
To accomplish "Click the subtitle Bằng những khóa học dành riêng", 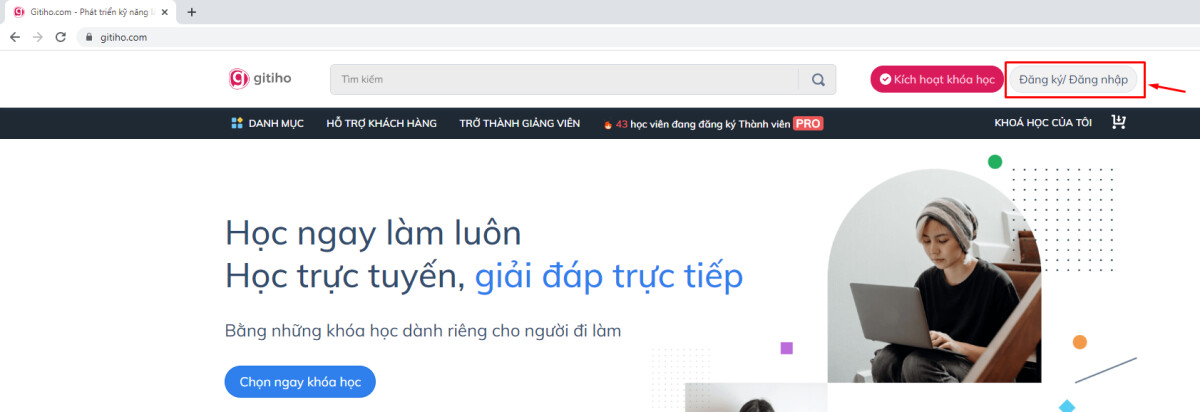I will (423, 331).
